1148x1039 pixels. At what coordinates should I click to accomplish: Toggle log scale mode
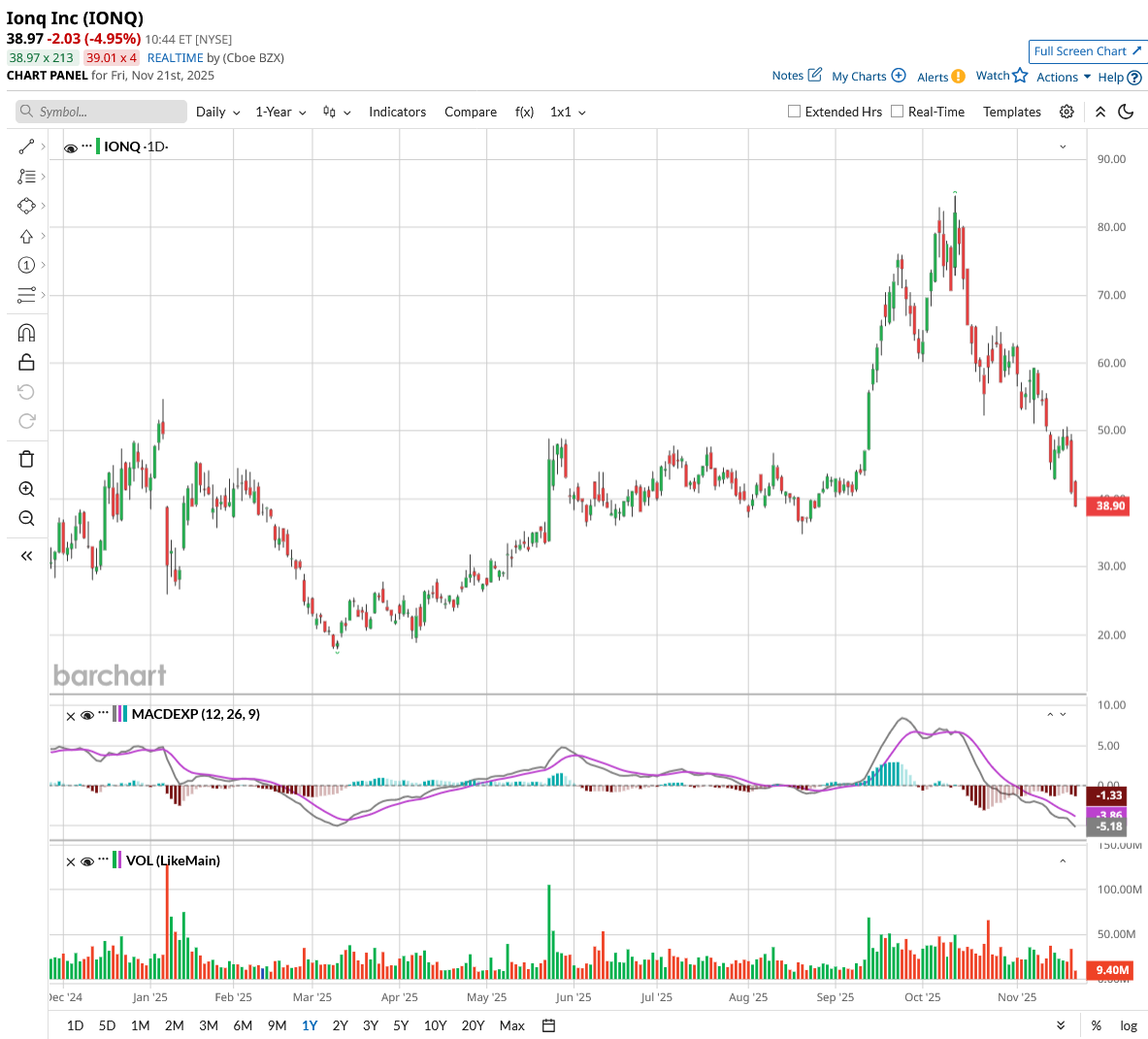[x=1129, y=1025]
